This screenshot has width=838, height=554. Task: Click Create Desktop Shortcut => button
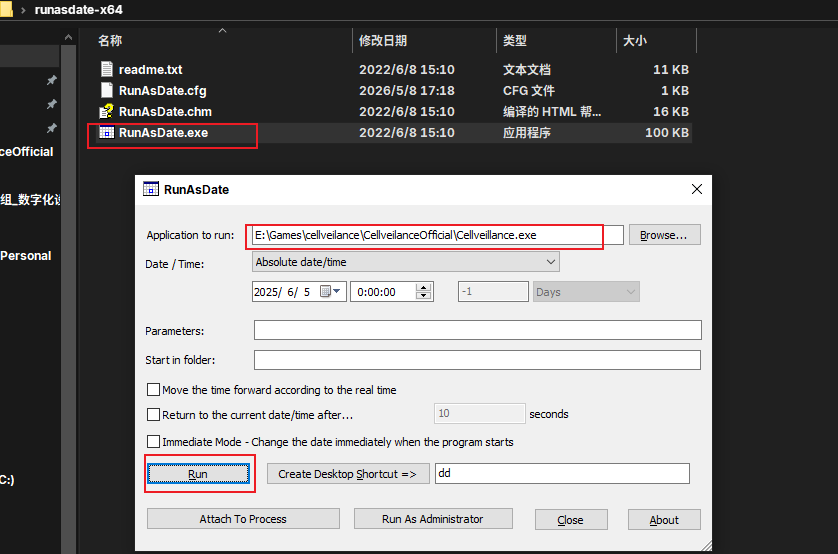(348, 473)
